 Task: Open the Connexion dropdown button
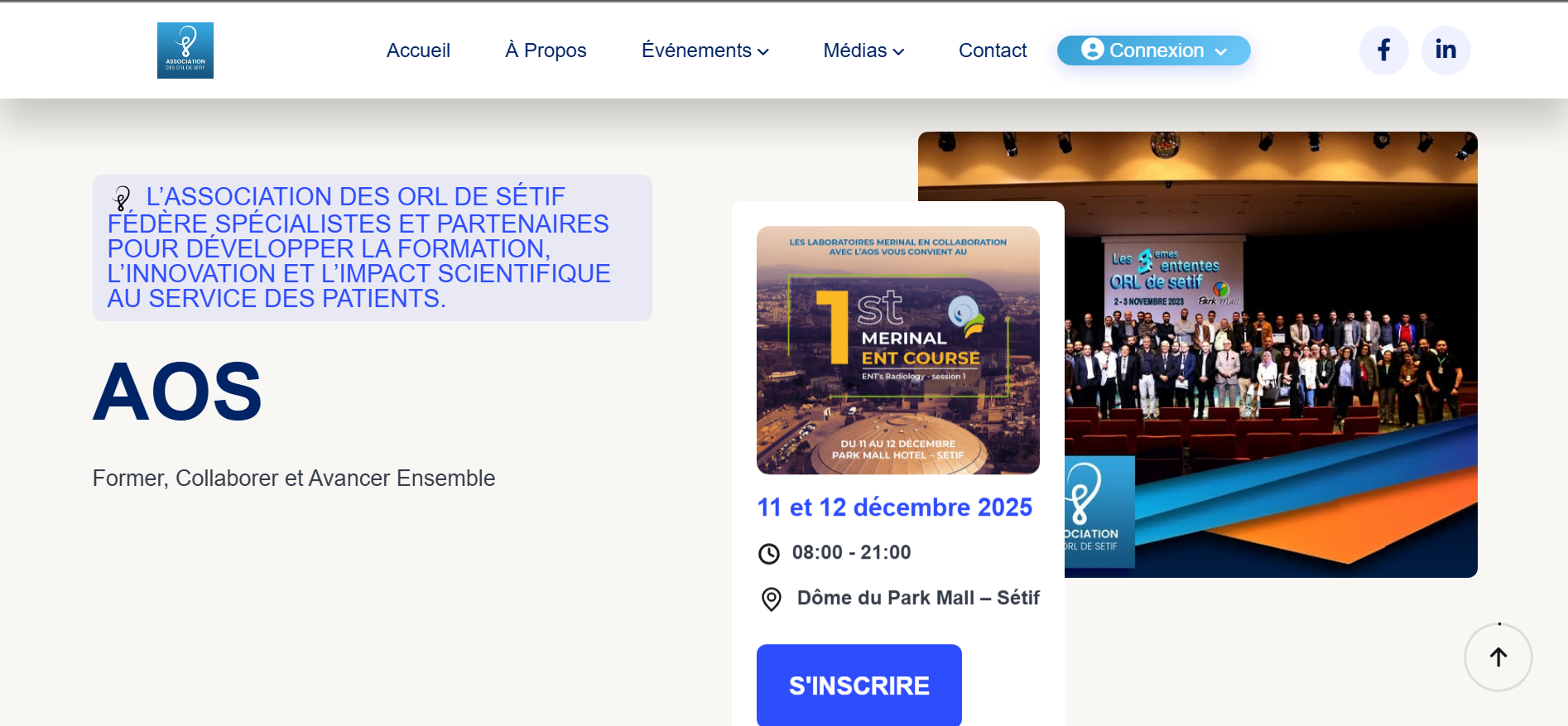coord(1153,50)
